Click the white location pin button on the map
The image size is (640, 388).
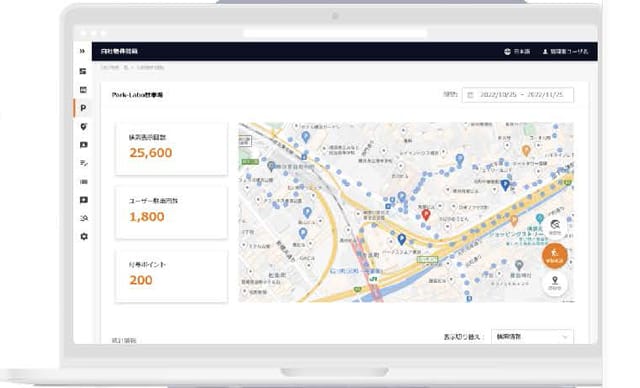[555, 283]
